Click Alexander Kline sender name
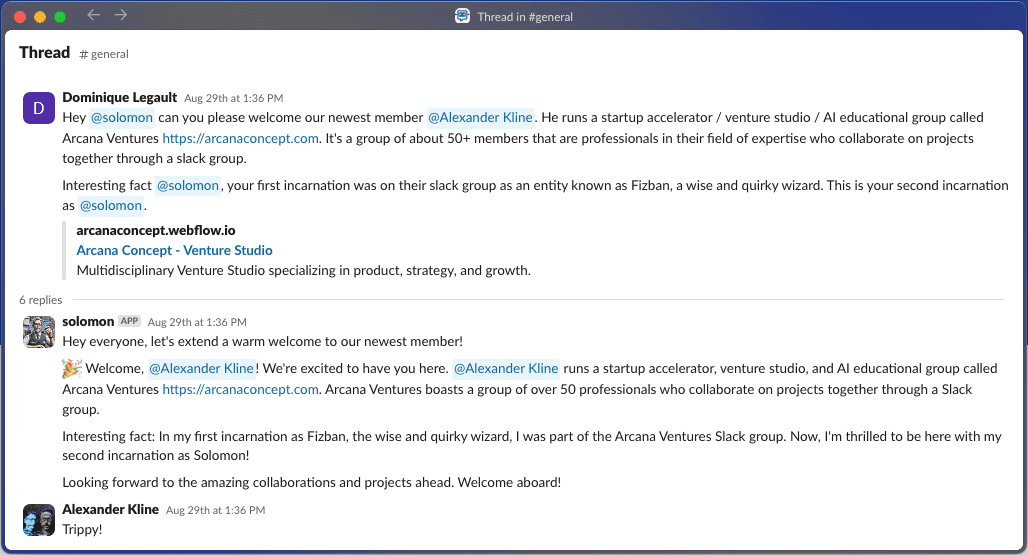Screen dimensions: 1028x555 point(110,510)
